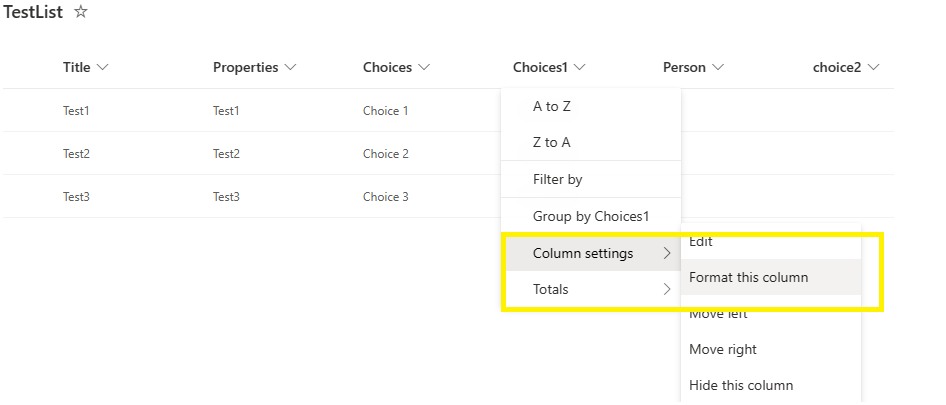Choose Hide this column
946x405 pixels.
click(740, 385)
